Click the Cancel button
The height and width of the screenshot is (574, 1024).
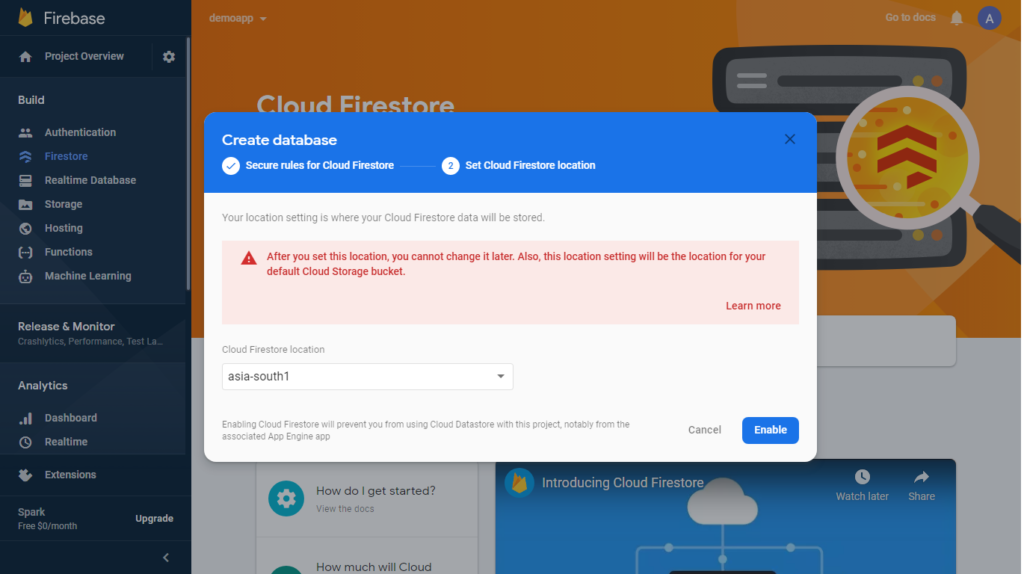pyautogui.click(x=704, y=430)
